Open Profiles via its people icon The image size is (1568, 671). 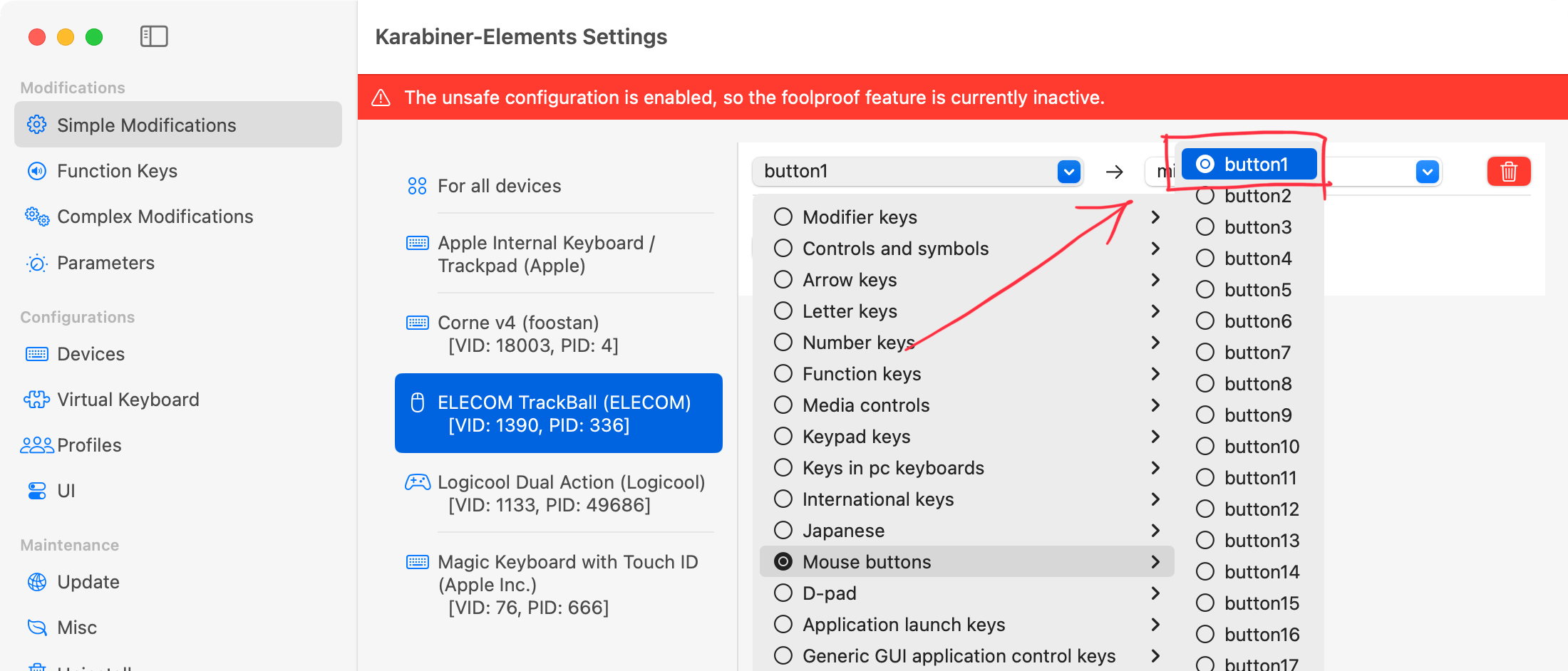(x=37, y=445)
